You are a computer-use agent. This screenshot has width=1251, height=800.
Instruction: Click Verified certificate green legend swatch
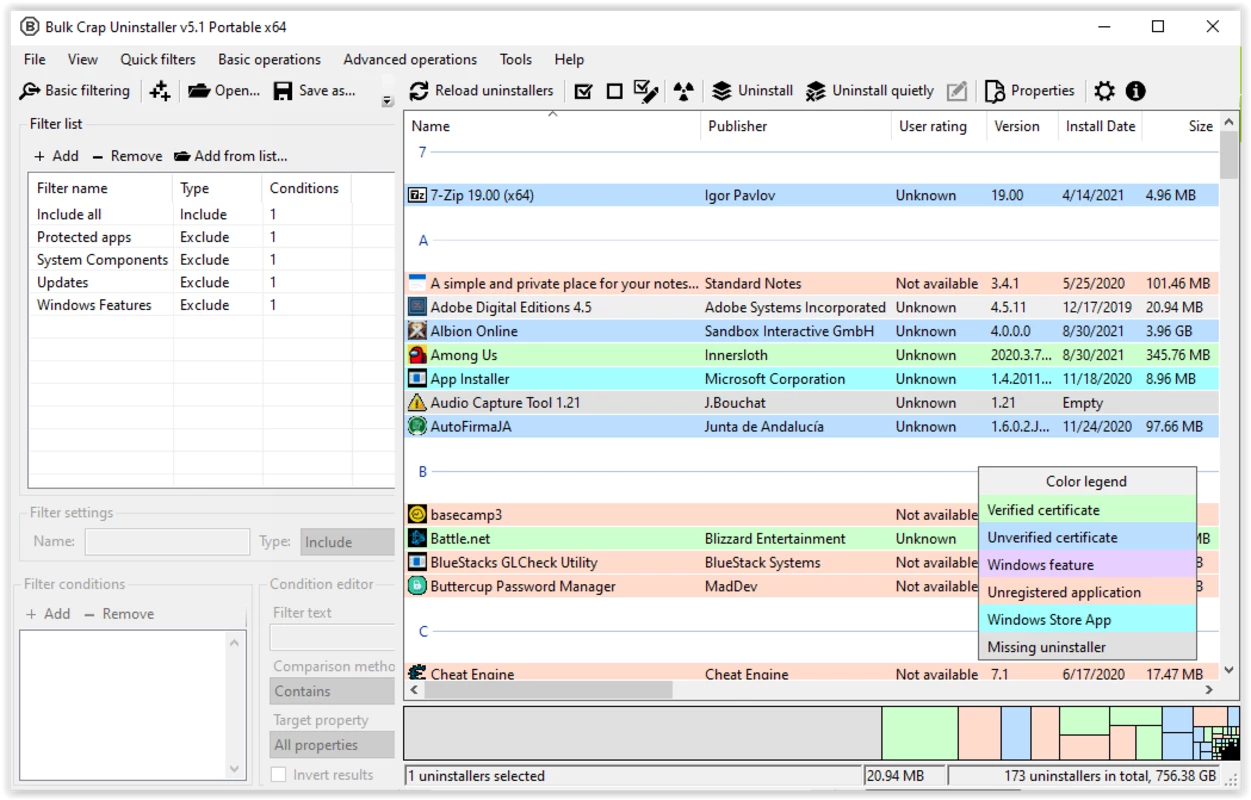(x=1087, y=510)
